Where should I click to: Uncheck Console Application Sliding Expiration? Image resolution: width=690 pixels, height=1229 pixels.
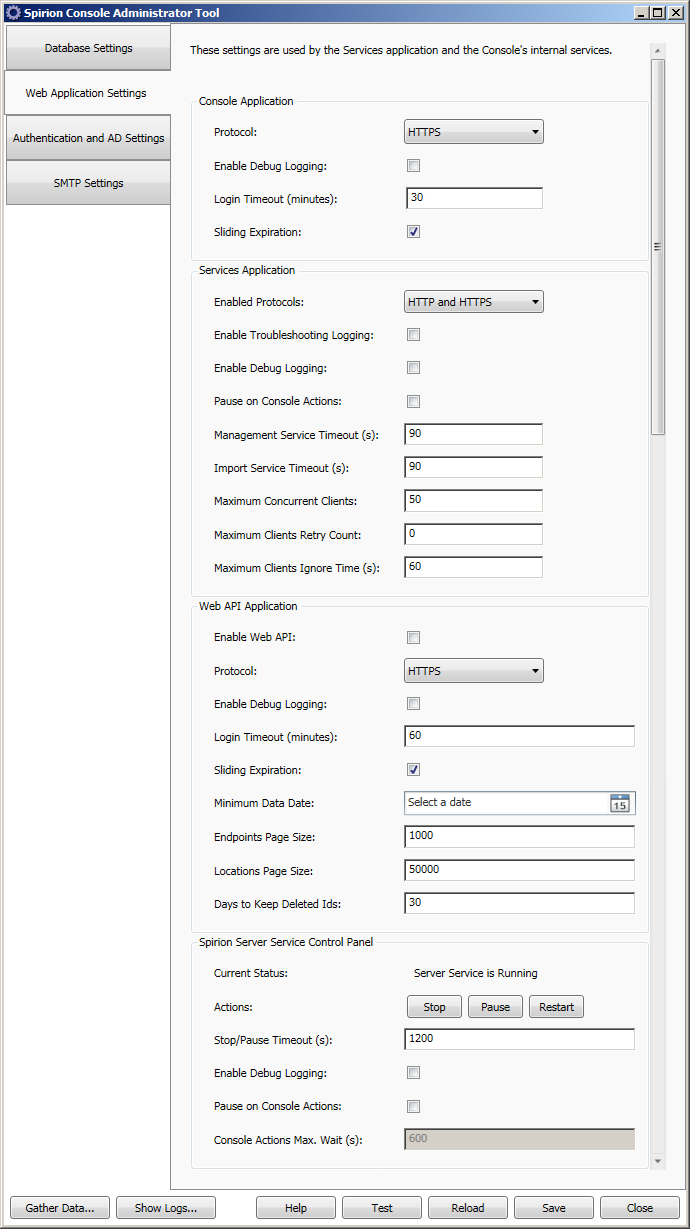point(413,232)
